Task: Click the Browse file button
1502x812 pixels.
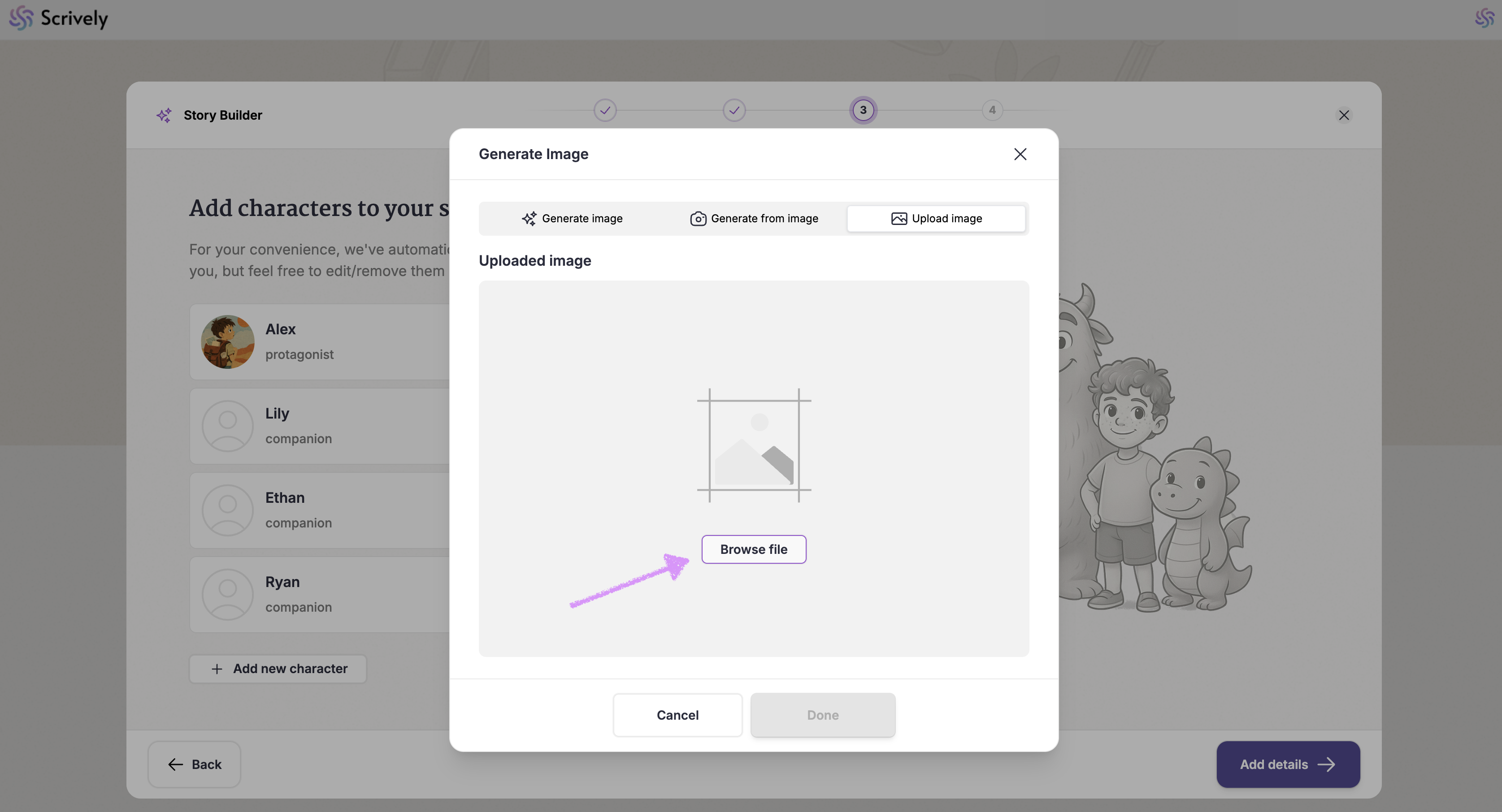Action: click(x=753, y=549)
